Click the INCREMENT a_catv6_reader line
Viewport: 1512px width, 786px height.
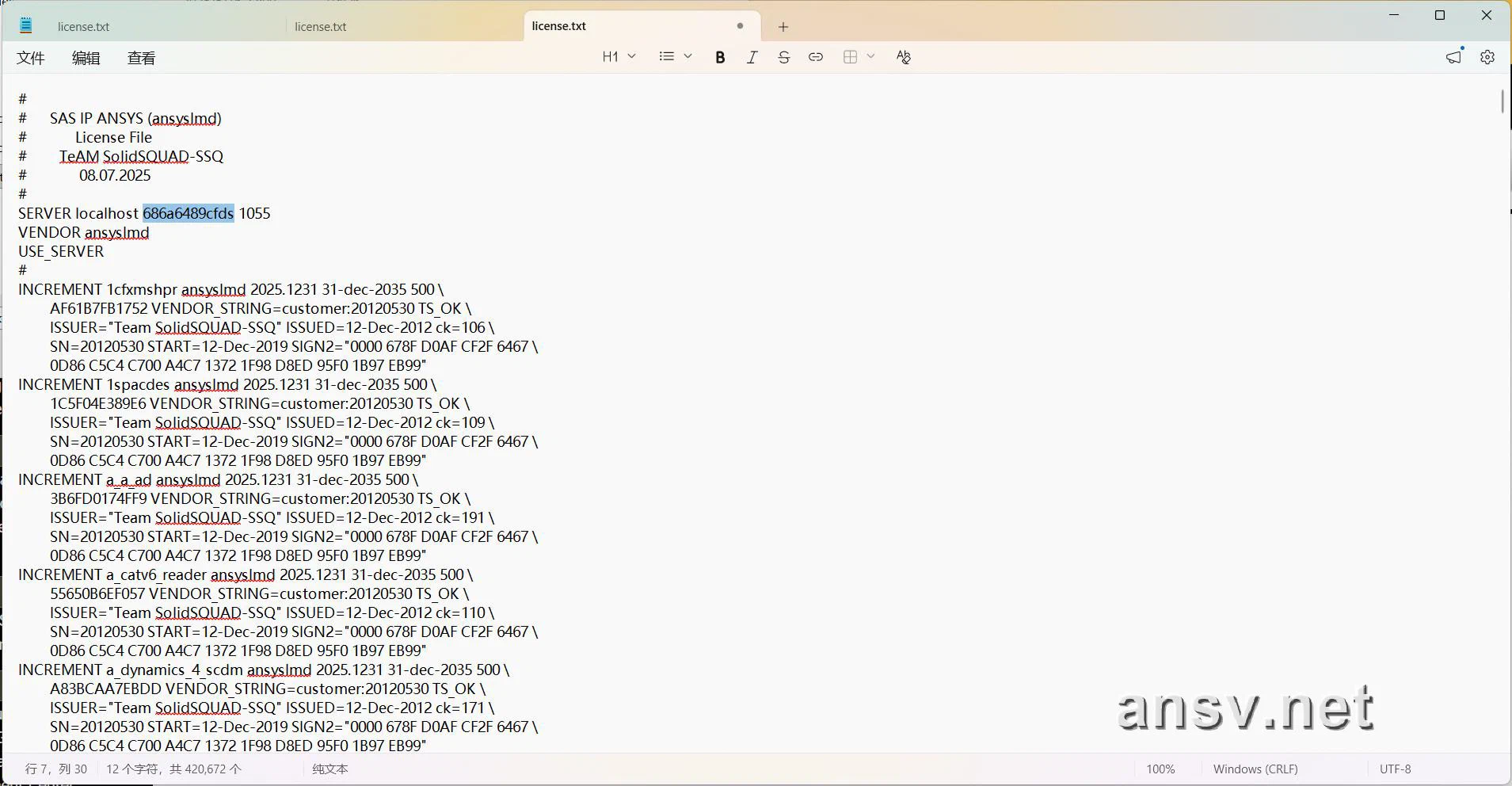tap(246, 574)
